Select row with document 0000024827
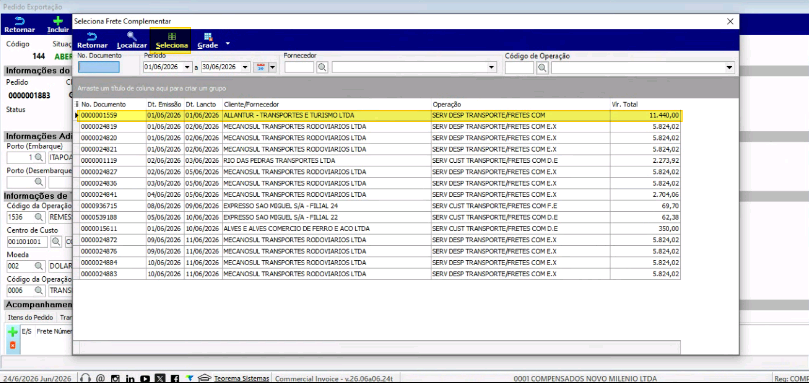Viewport: 809px width, 383px height. [379, 172]
